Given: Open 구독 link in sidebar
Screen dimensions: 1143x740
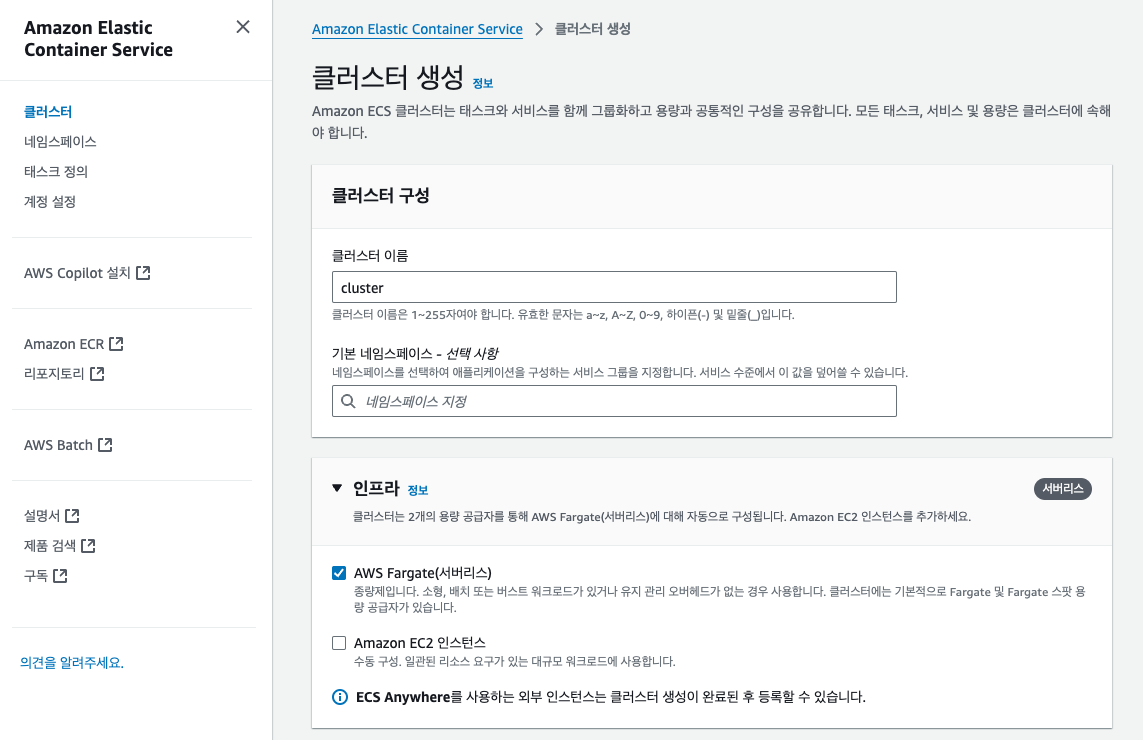Looking at the screenshot, I should [36, 575].
